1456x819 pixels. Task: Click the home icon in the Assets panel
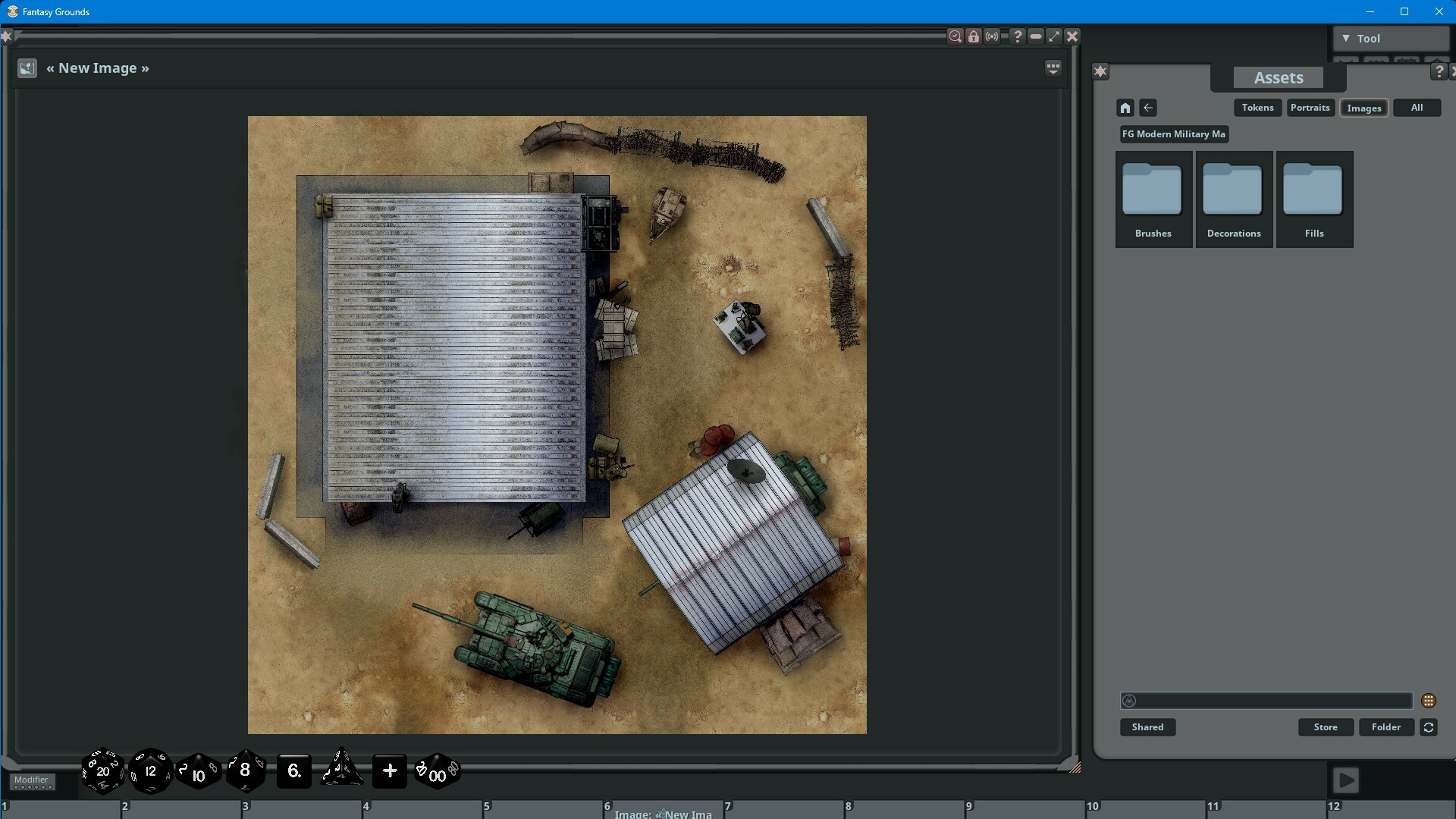[x=1125, y=107]
